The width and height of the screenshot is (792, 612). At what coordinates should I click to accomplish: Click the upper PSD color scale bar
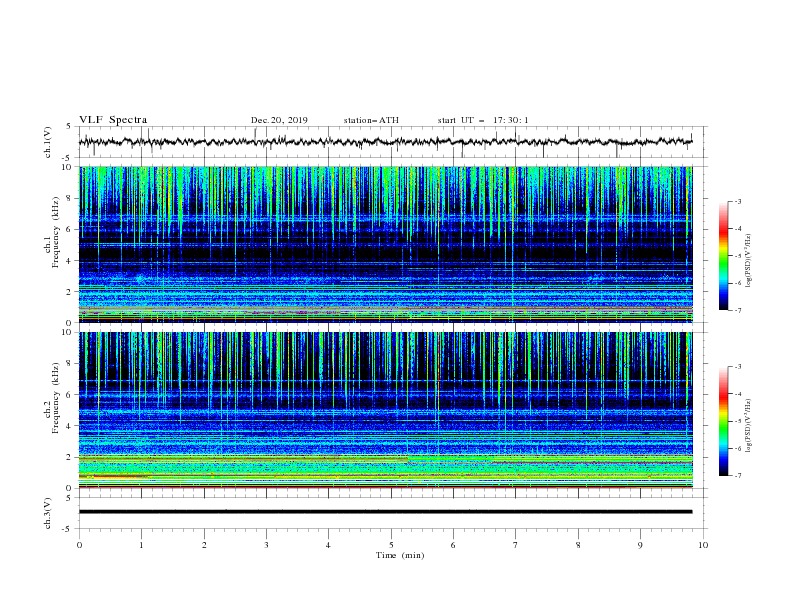[x=723, y=255]
